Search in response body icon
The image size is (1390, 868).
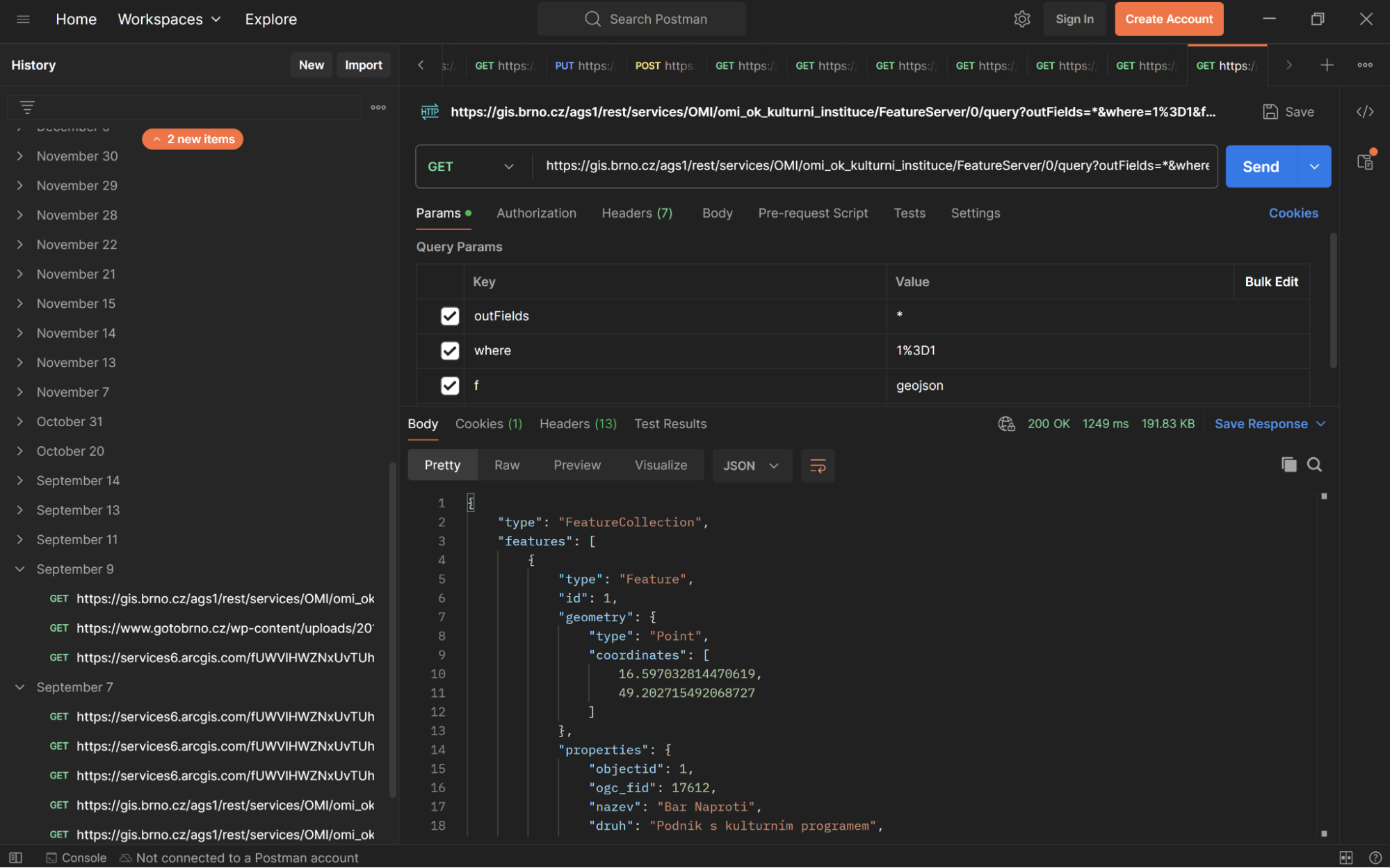click(1314, 464)
